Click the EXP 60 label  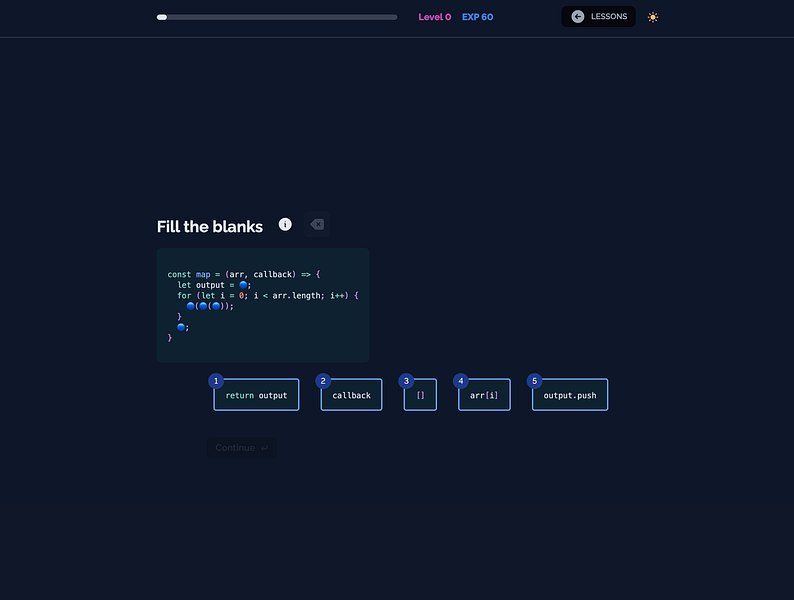pos(478,17)
